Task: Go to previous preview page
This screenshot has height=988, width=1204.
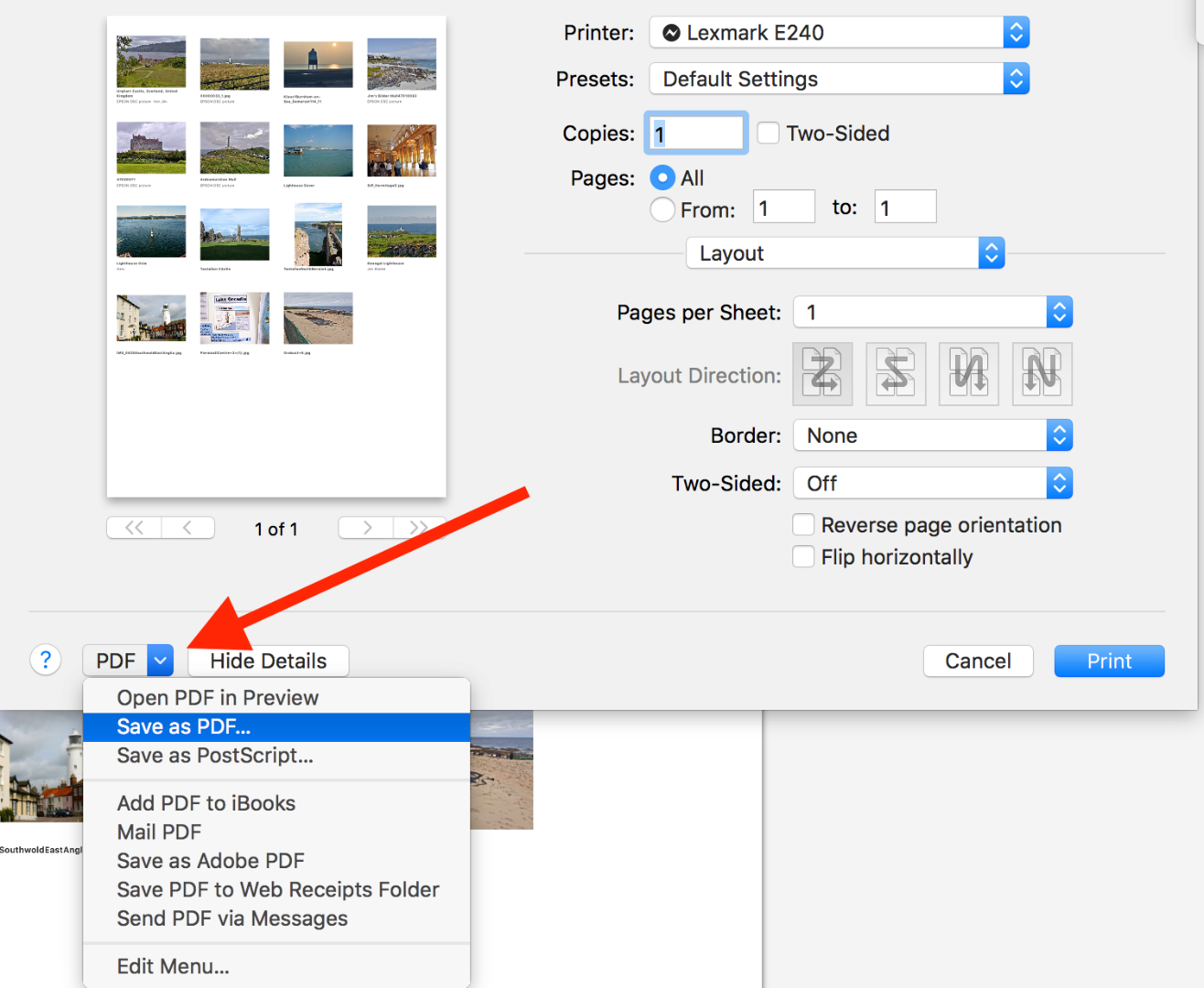Action: (188, 528)
